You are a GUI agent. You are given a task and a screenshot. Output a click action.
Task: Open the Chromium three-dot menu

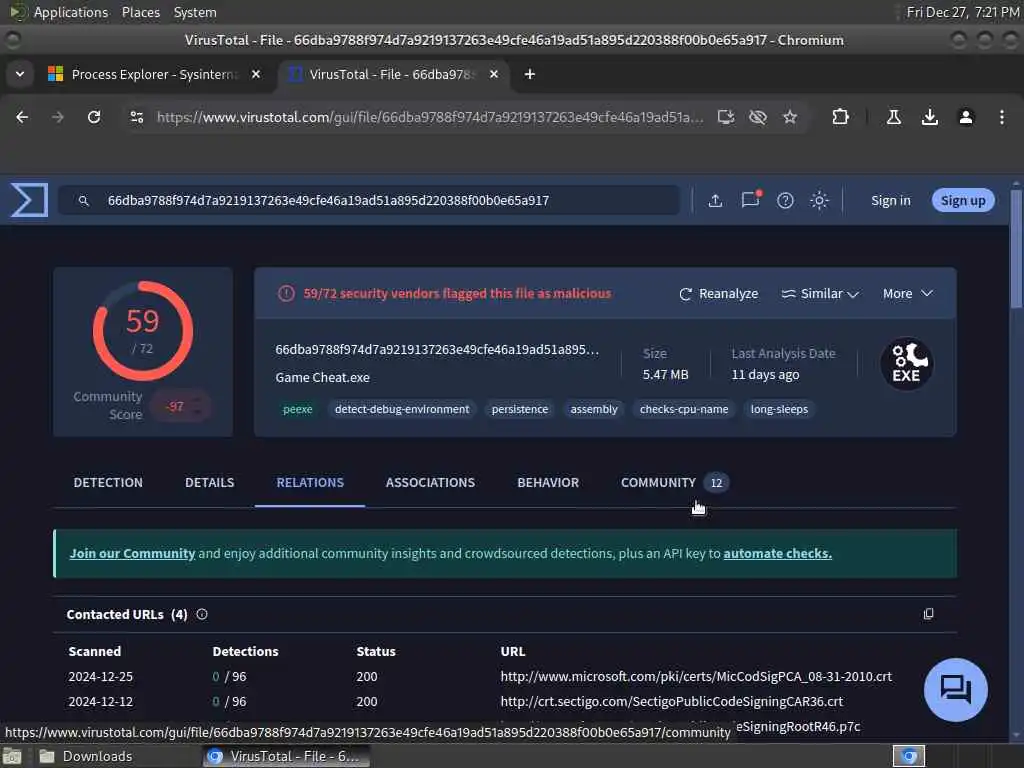click(1002, 117)
